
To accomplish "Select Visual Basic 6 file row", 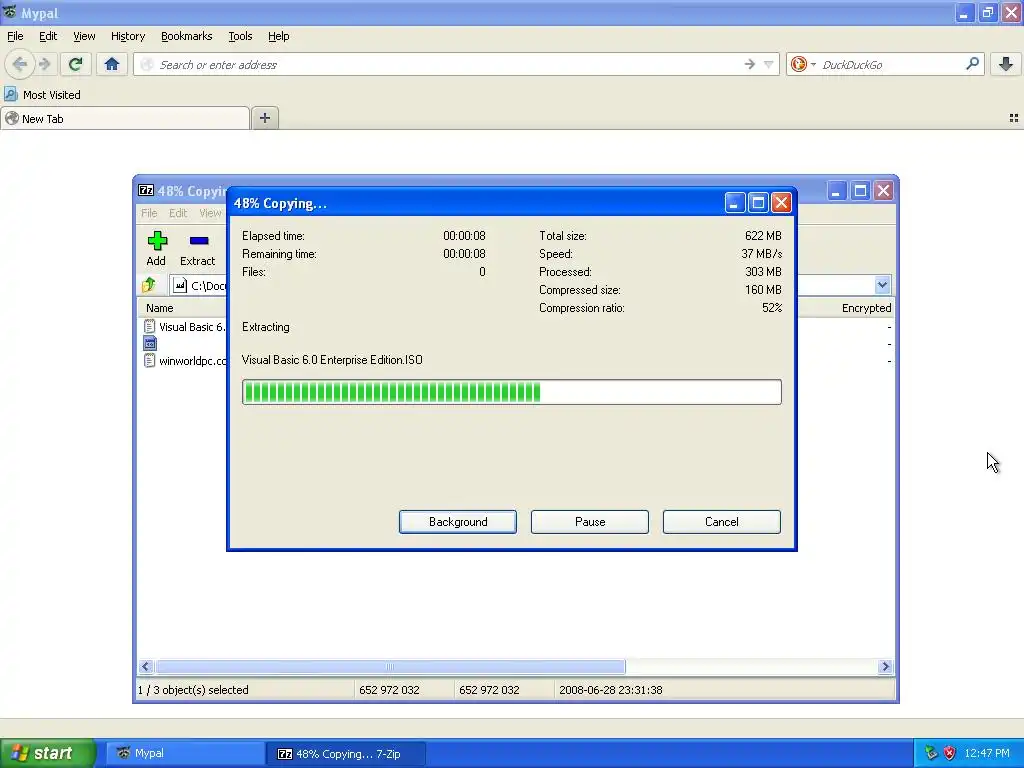I will 185,327.
